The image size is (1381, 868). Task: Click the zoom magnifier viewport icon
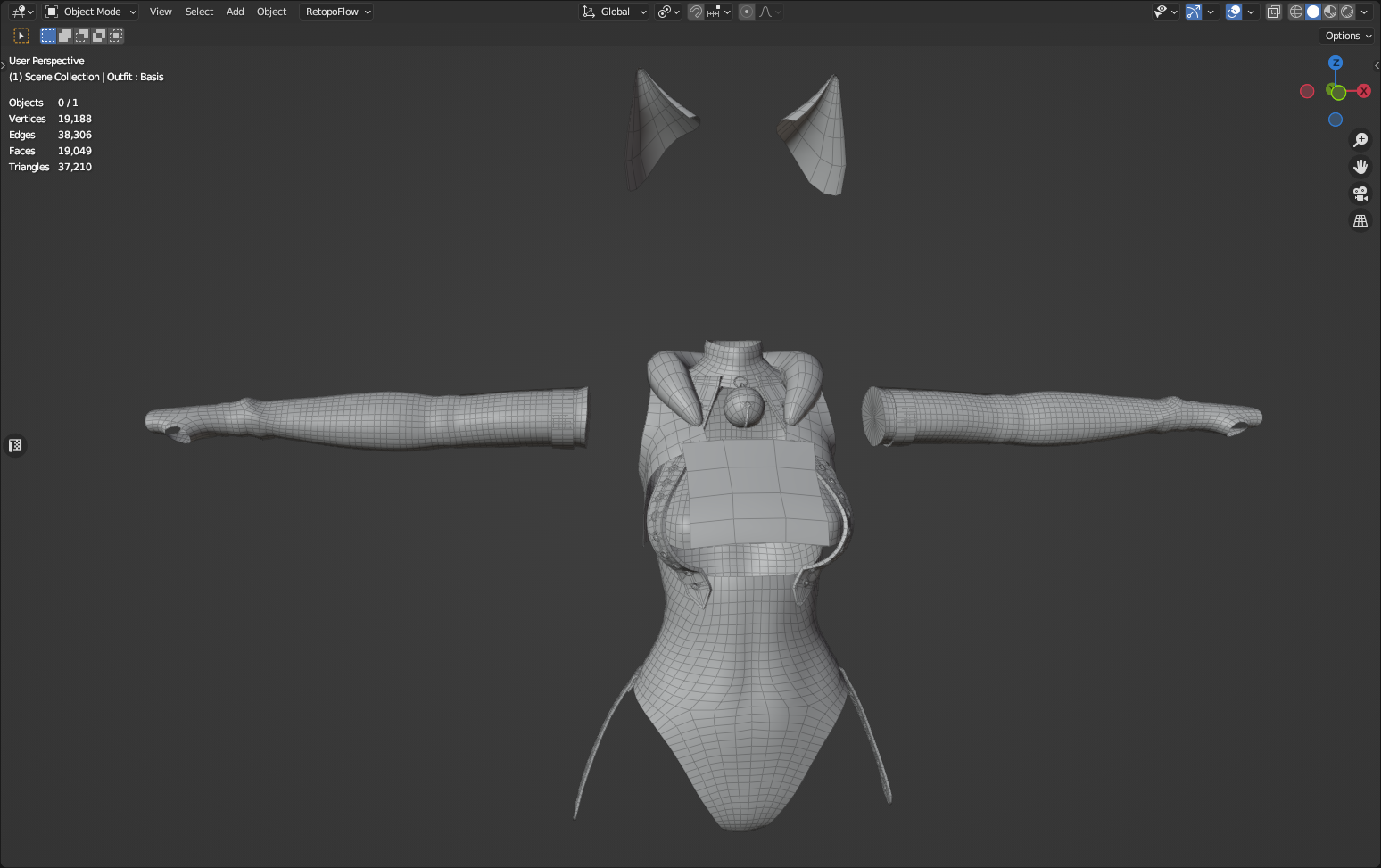[1360, 140]
